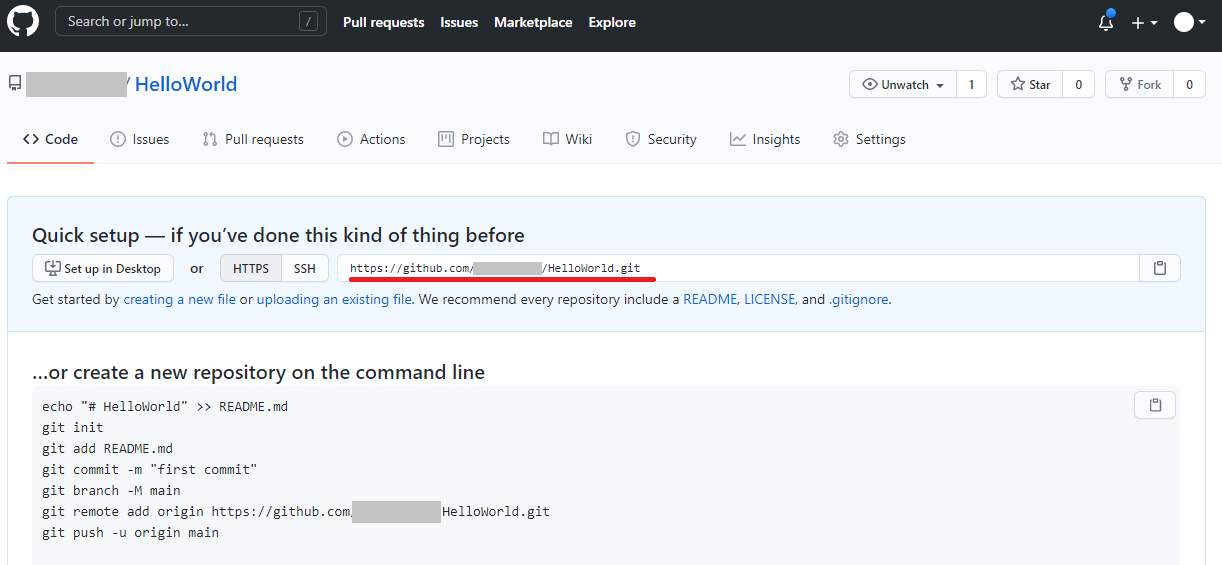The height and width of the screenshot is (565, 1222).
Task: Click the Quick setup heading
Action: coord(278,236)
